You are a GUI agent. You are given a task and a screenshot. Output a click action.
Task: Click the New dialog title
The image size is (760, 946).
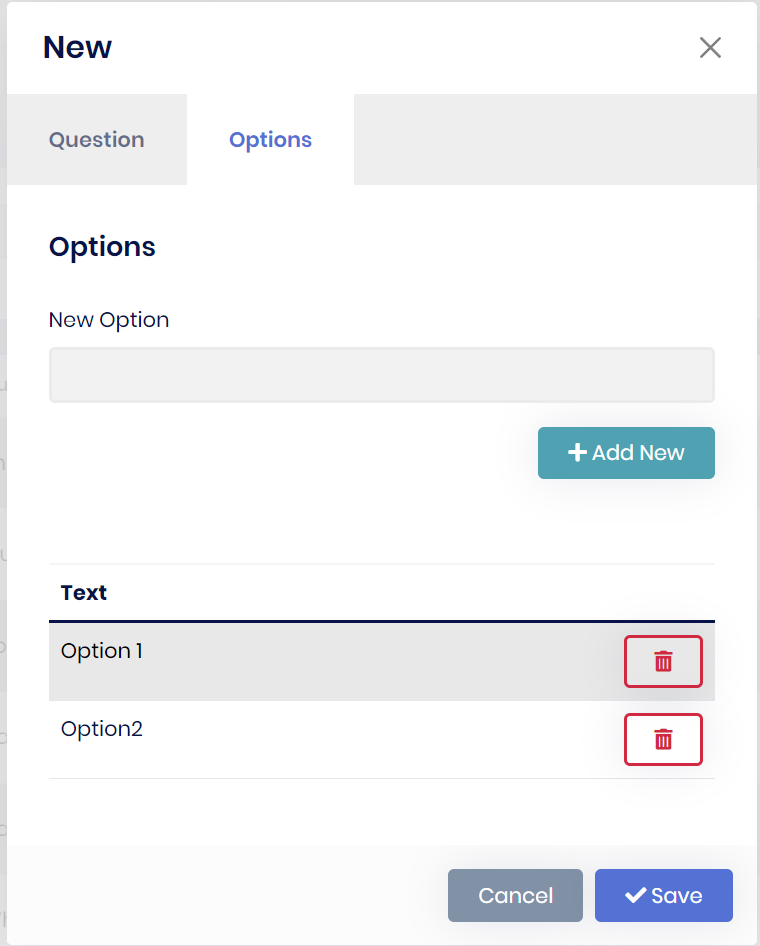pyautogui.click(x=78, y=47)
